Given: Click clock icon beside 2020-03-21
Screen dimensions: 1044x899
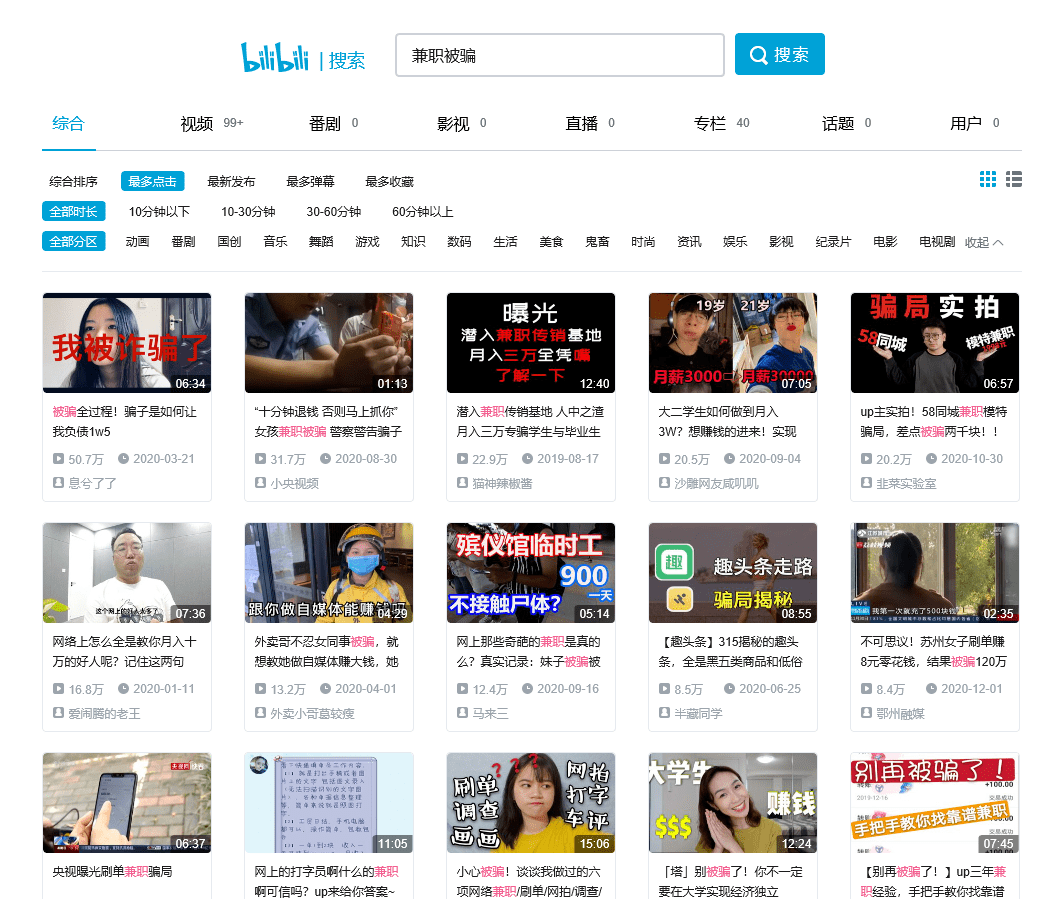Looking at the screenshot, I should 123,458.
